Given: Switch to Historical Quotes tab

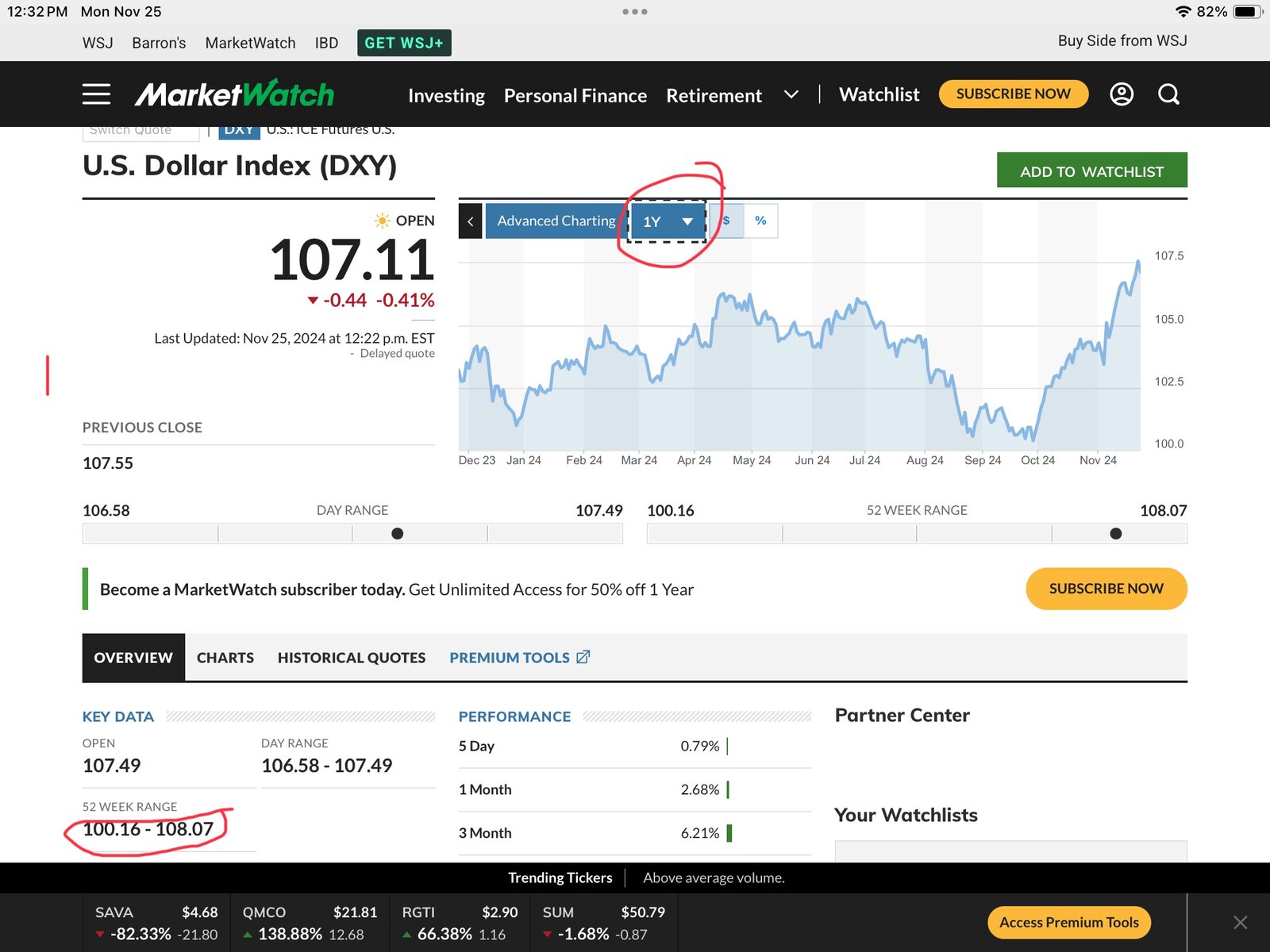Looking at the screenshot, I should [352, 657].
